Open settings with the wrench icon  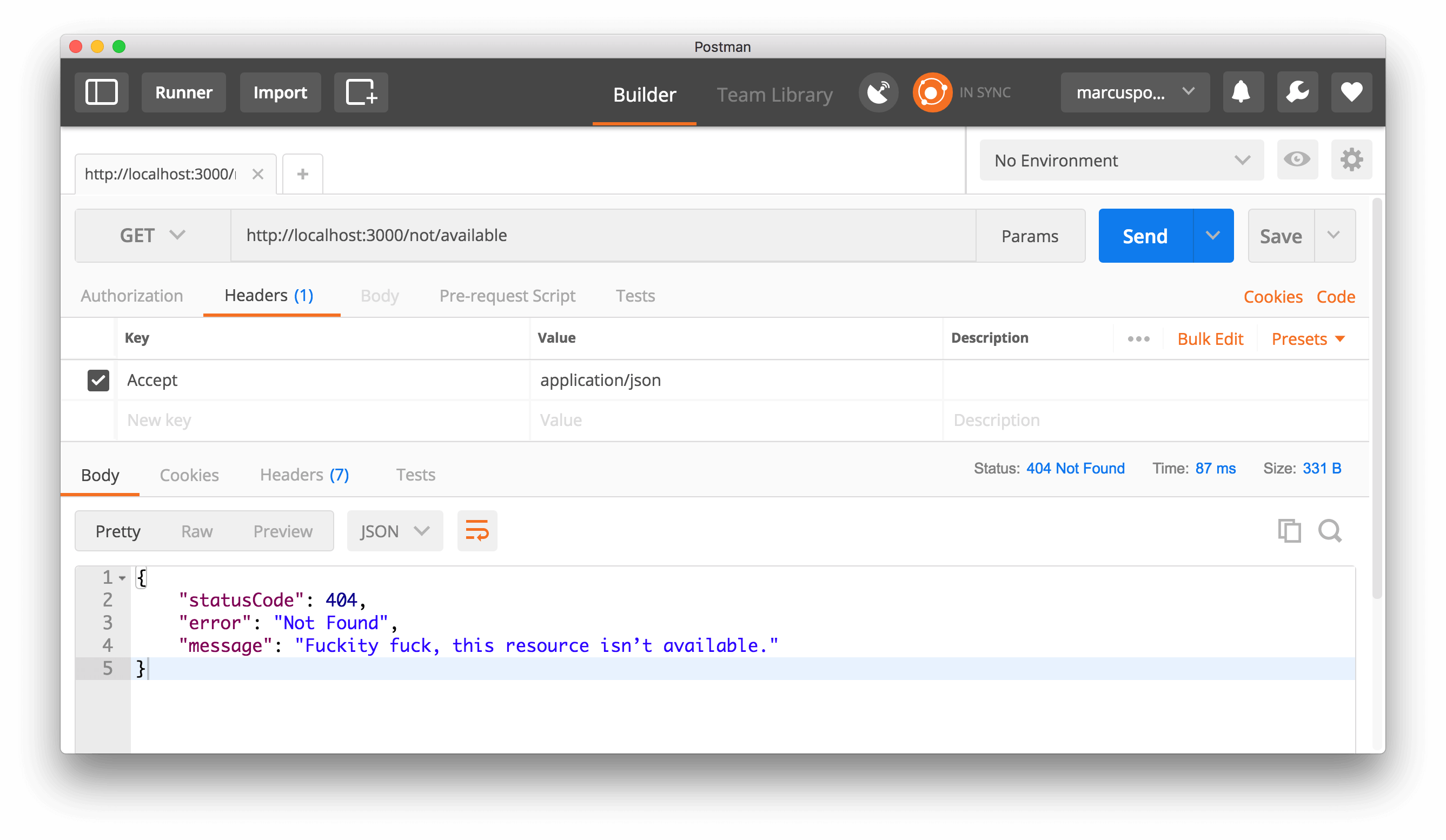click(1297, 92)
